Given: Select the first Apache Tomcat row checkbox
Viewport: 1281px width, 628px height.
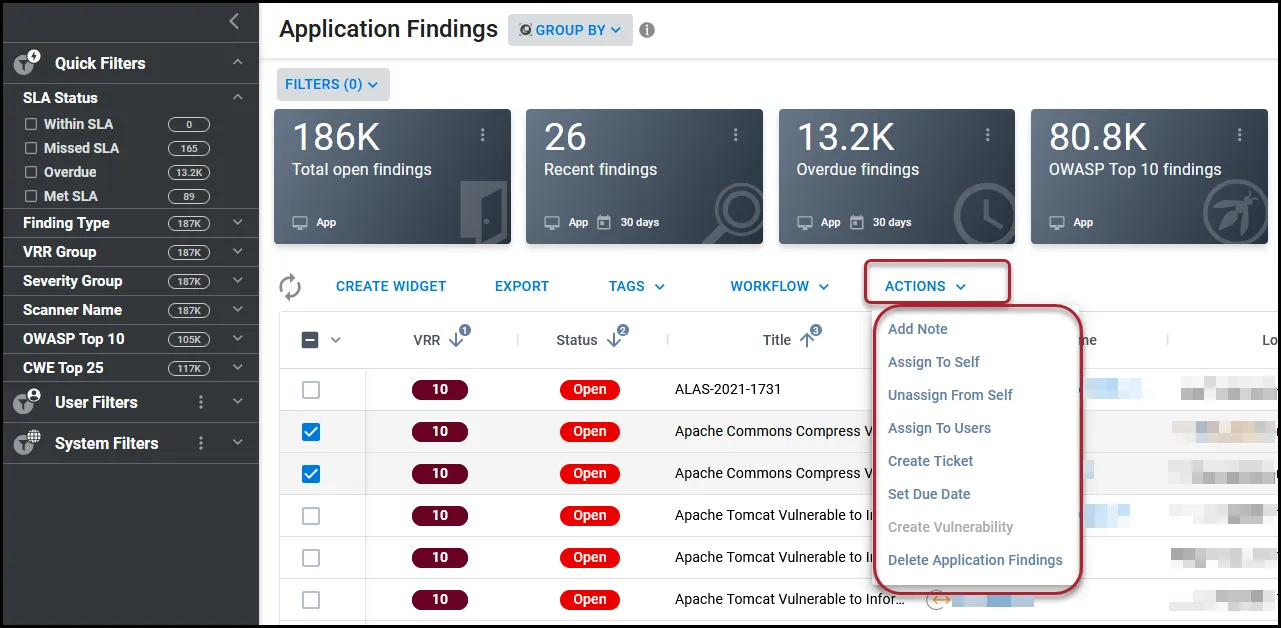Looking at the screenshot, I should tap(311, 516).
